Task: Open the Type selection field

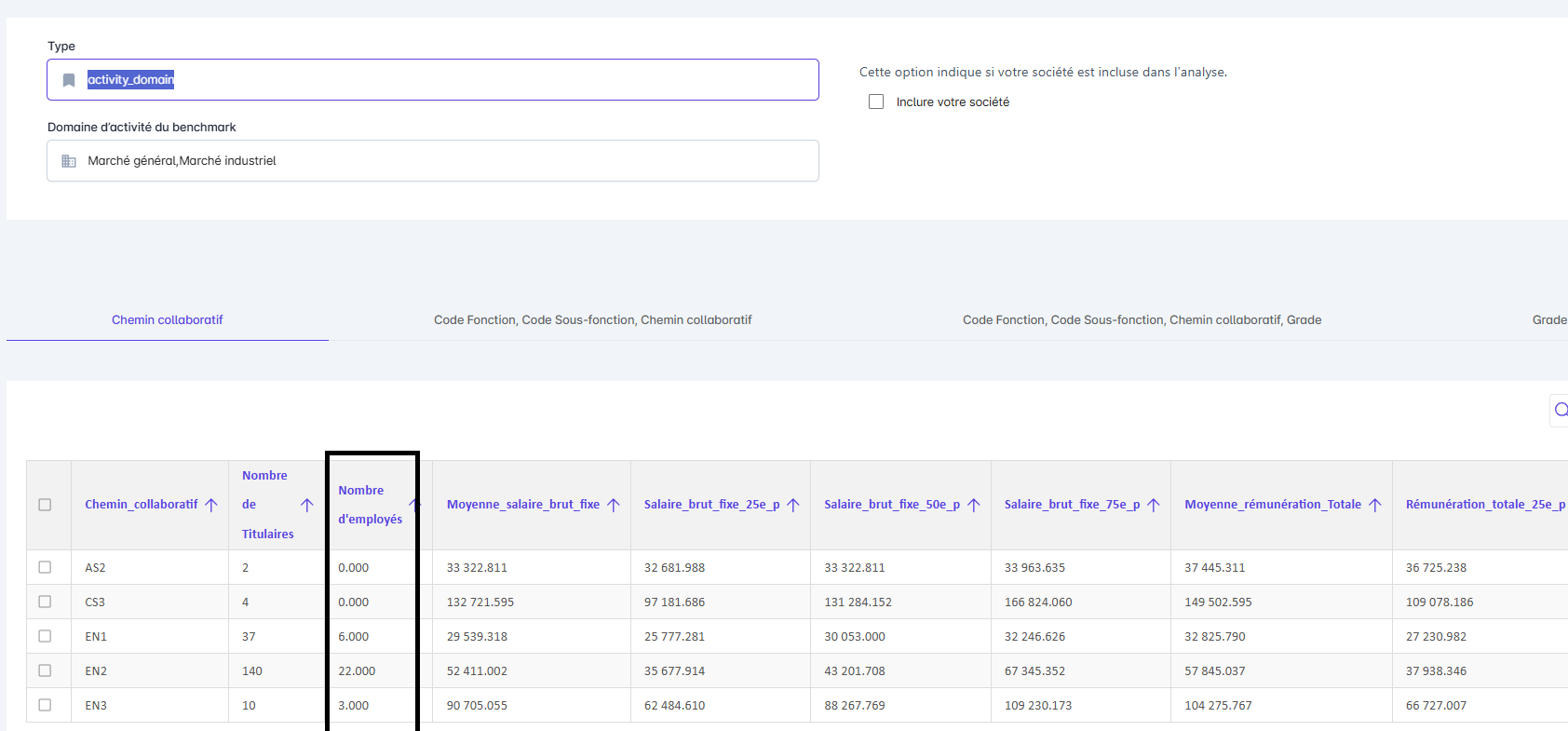Action: 433,80
